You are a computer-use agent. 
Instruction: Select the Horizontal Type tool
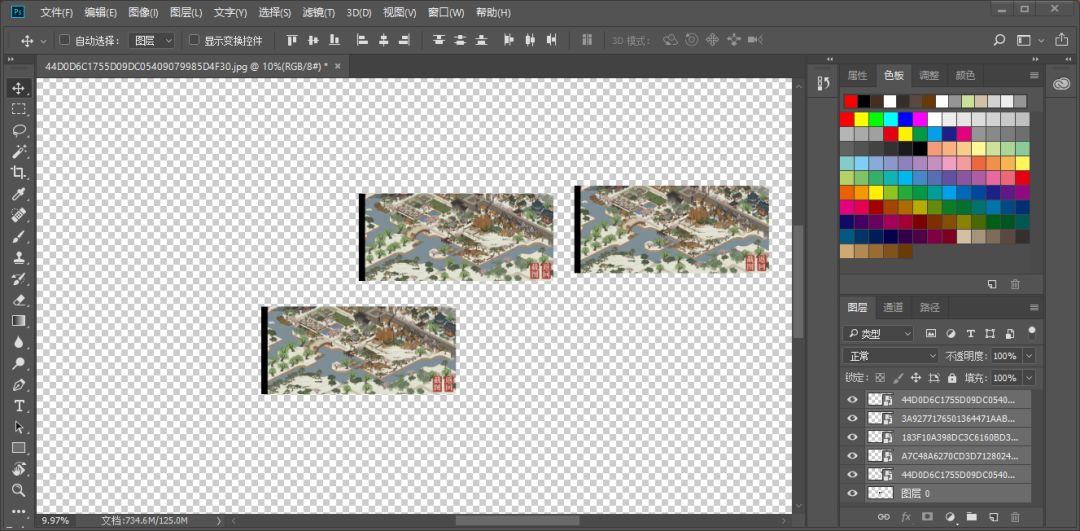(19, 405)
